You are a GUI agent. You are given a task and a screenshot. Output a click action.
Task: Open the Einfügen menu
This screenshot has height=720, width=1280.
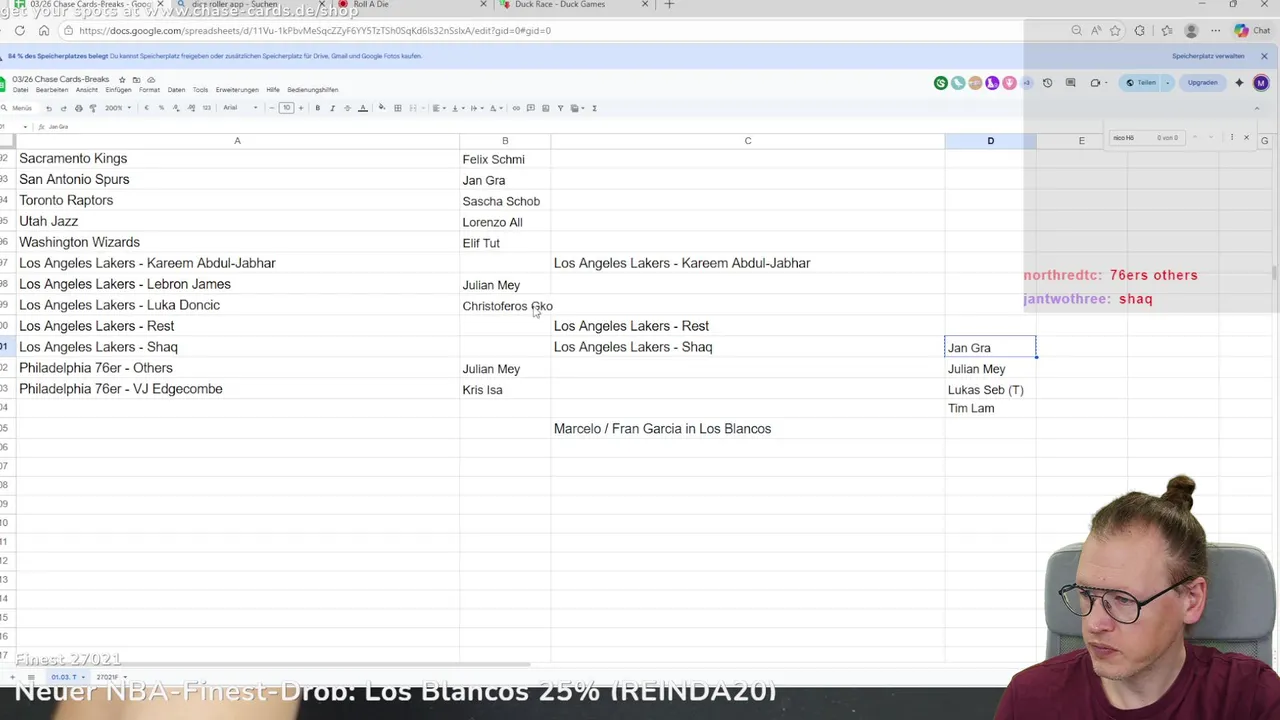[x=118, y=90]
